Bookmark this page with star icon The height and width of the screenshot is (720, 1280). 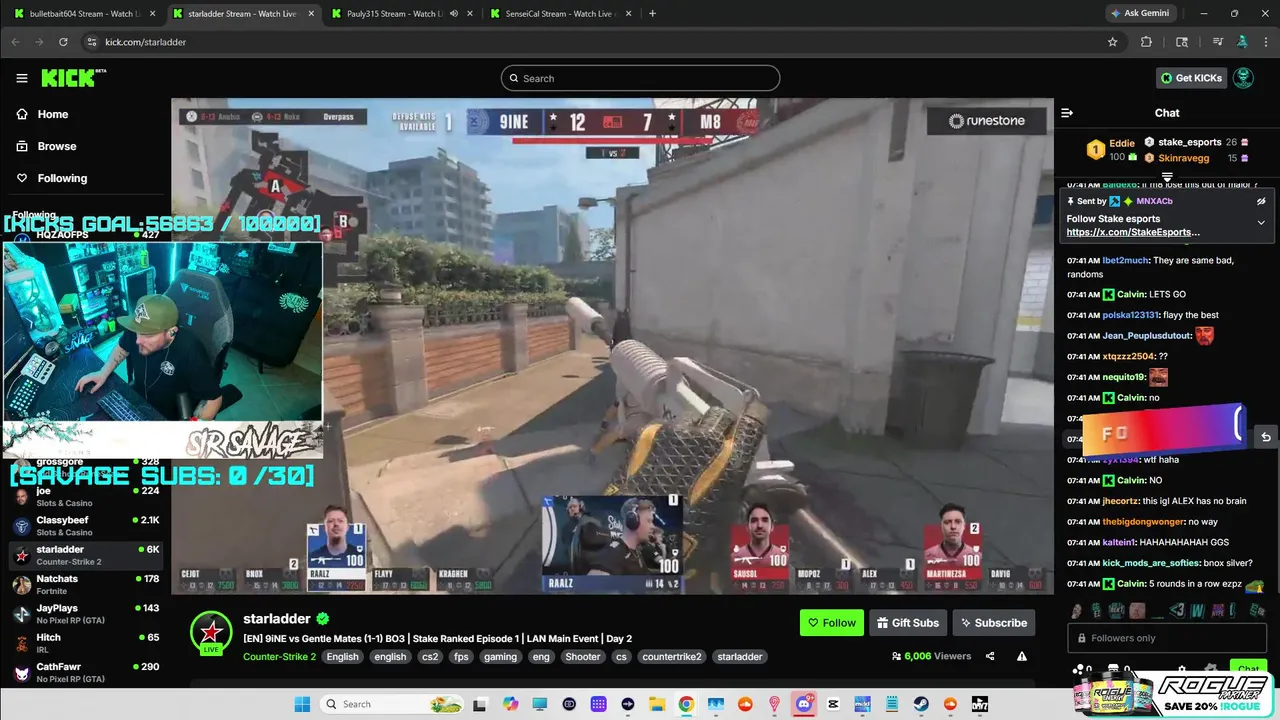click(x=1112, y=42)
